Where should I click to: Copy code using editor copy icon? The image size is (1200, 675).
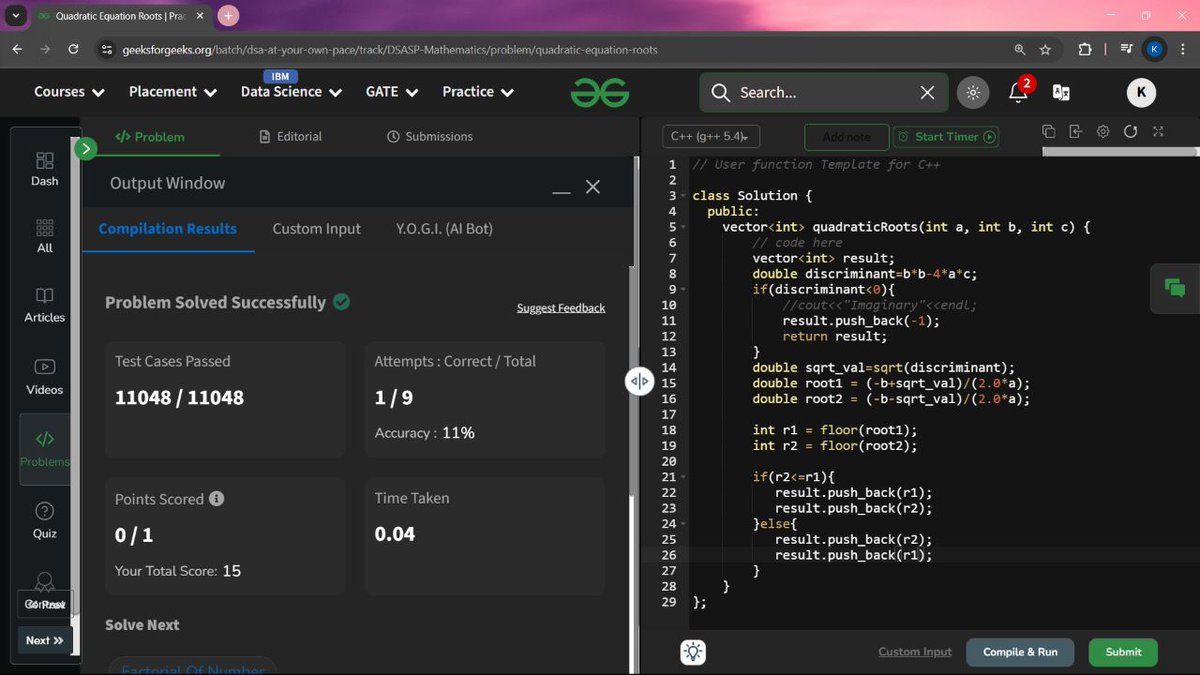pyautogui.click(x=1048, y=132)
